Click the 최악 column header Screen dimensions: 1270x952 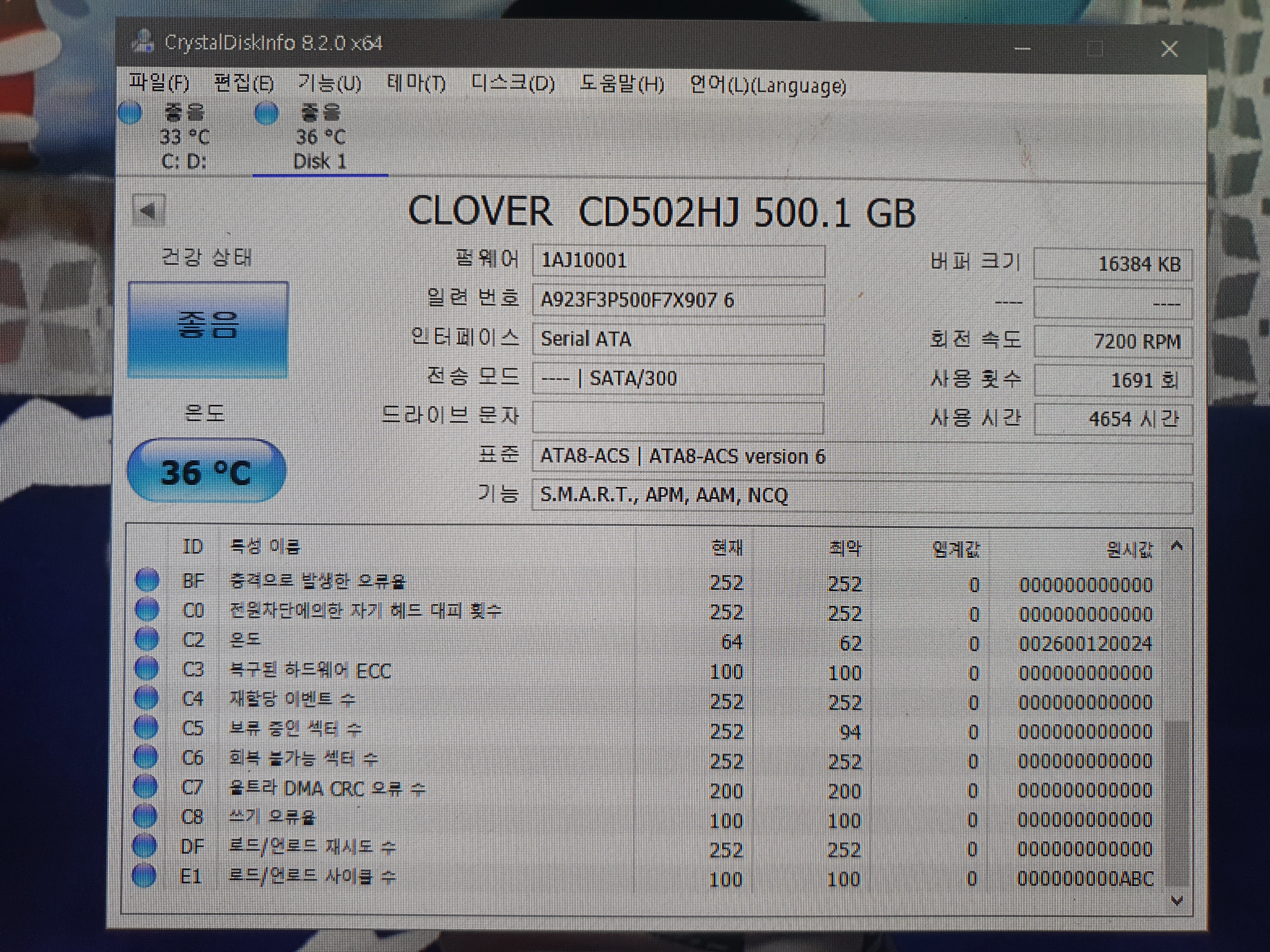click(845, 549)
